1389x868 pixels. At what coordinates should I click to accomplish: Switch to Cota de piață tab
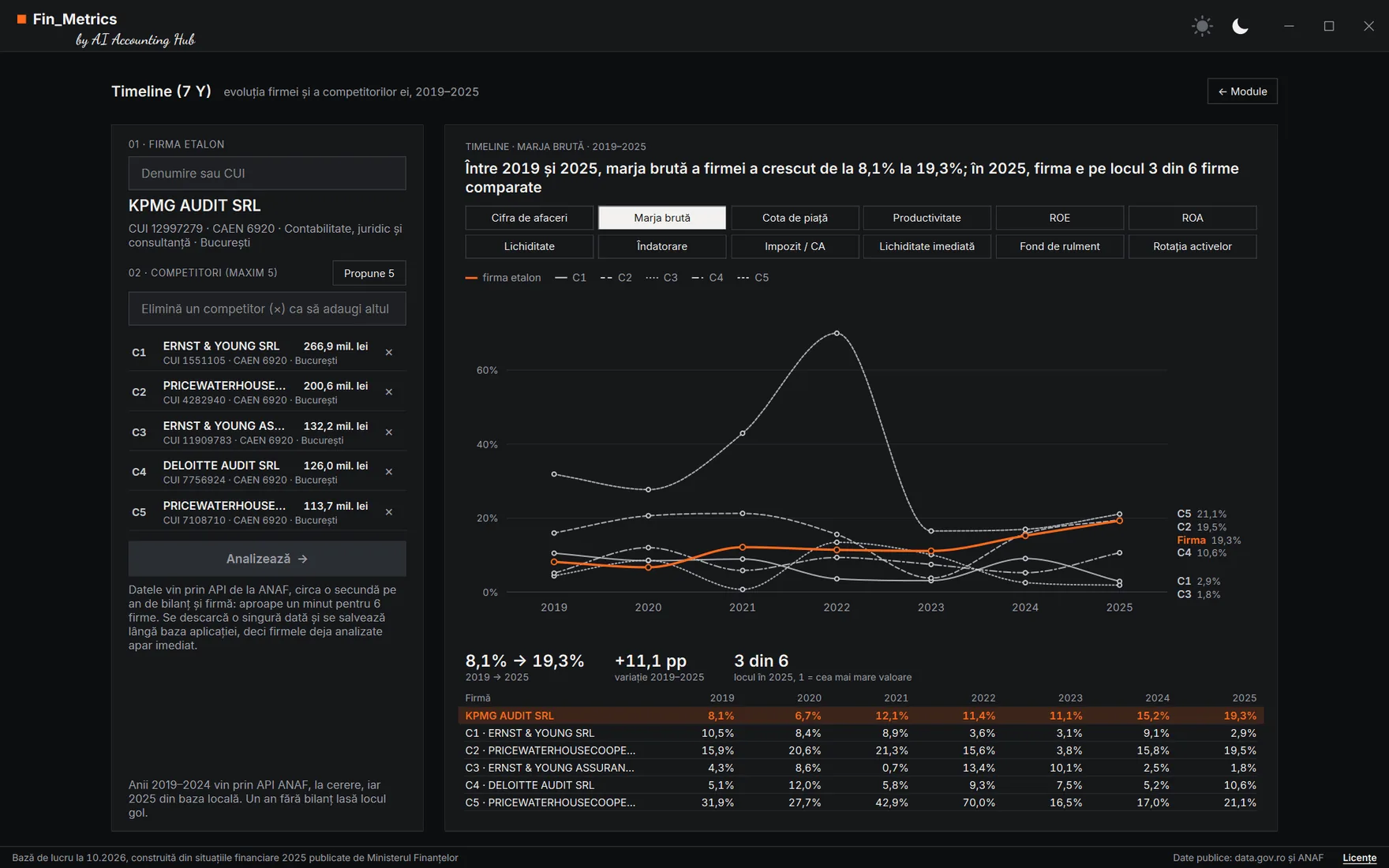pyautogui.click(x=795, y=218)
